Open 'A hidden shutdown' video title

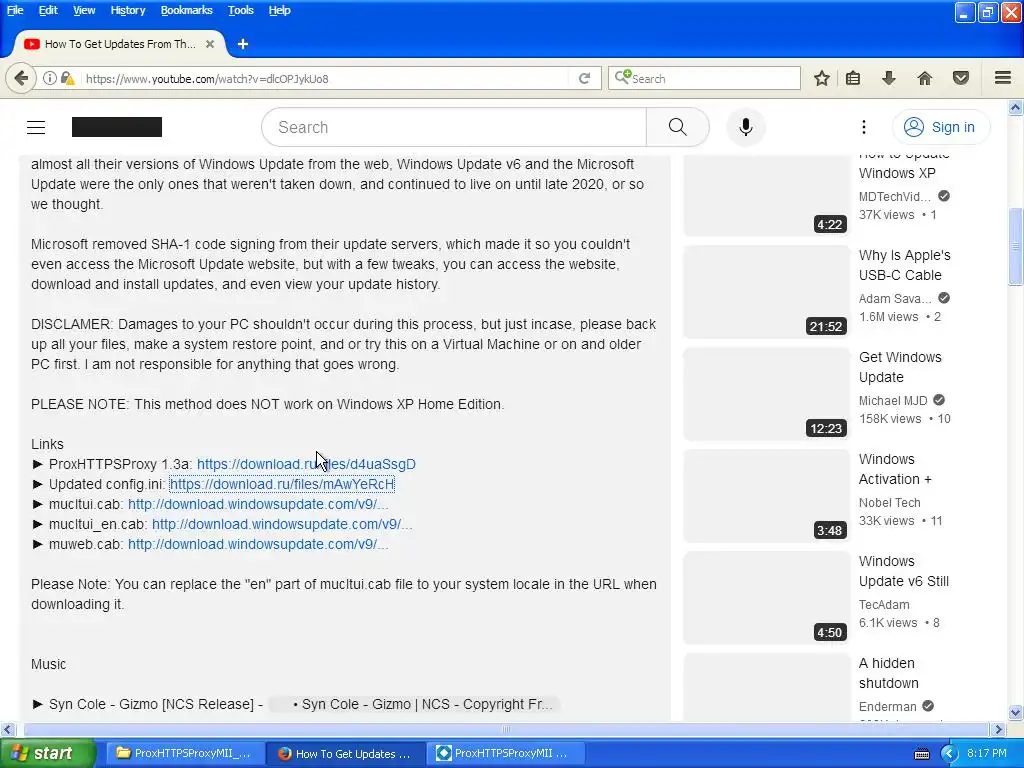(889, 673)
